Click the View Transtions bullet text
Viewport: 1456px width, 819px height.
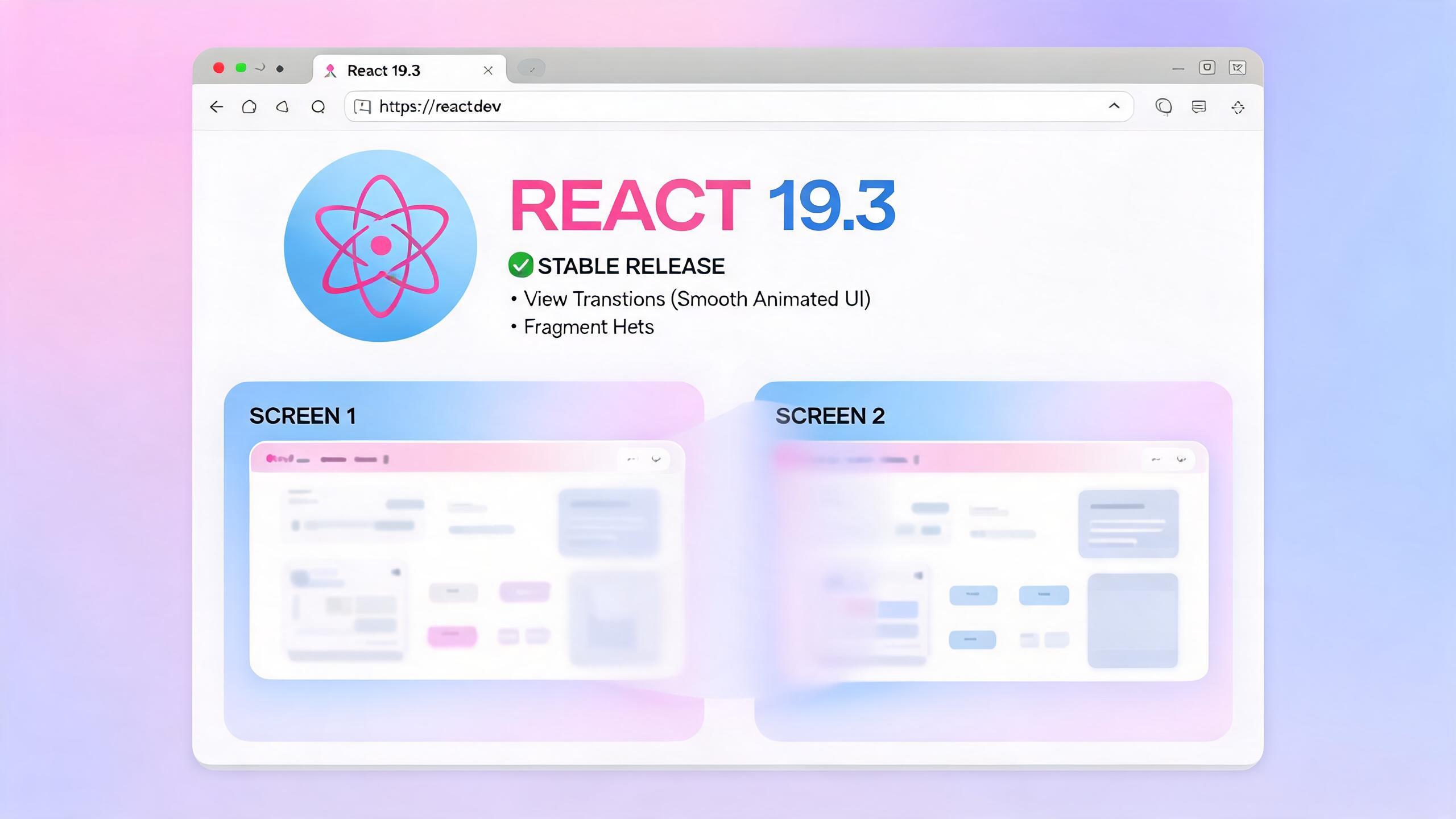[x=697, y=299]
